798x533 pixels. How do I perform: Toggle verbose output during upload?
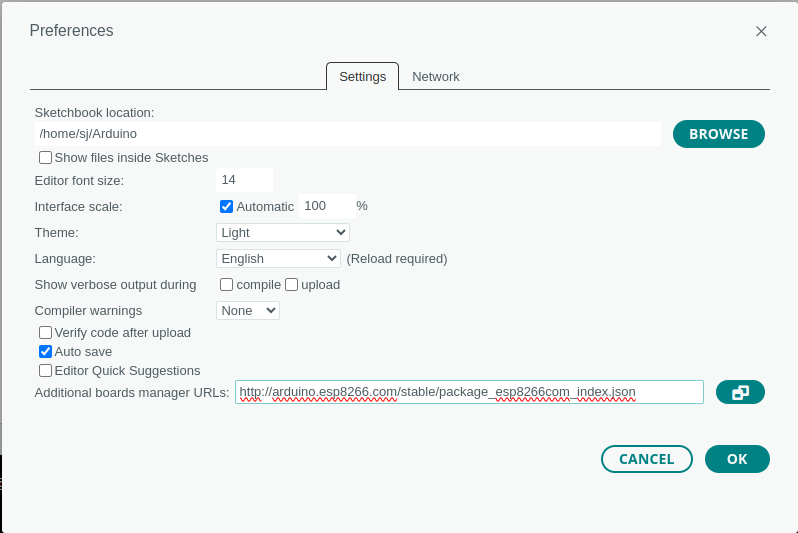(x=292, y=284)
